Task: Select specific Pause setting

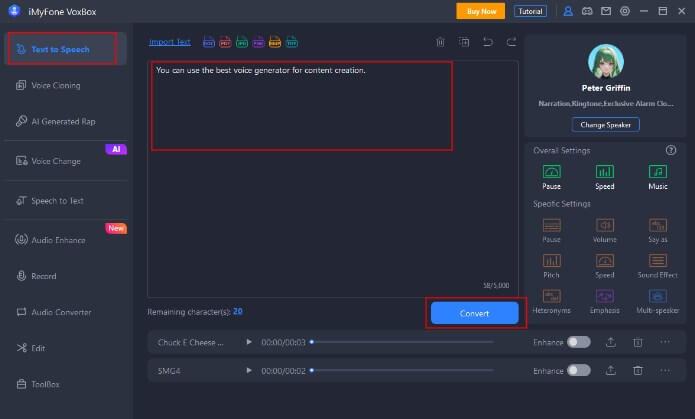Action: click(x=551, y=231)
